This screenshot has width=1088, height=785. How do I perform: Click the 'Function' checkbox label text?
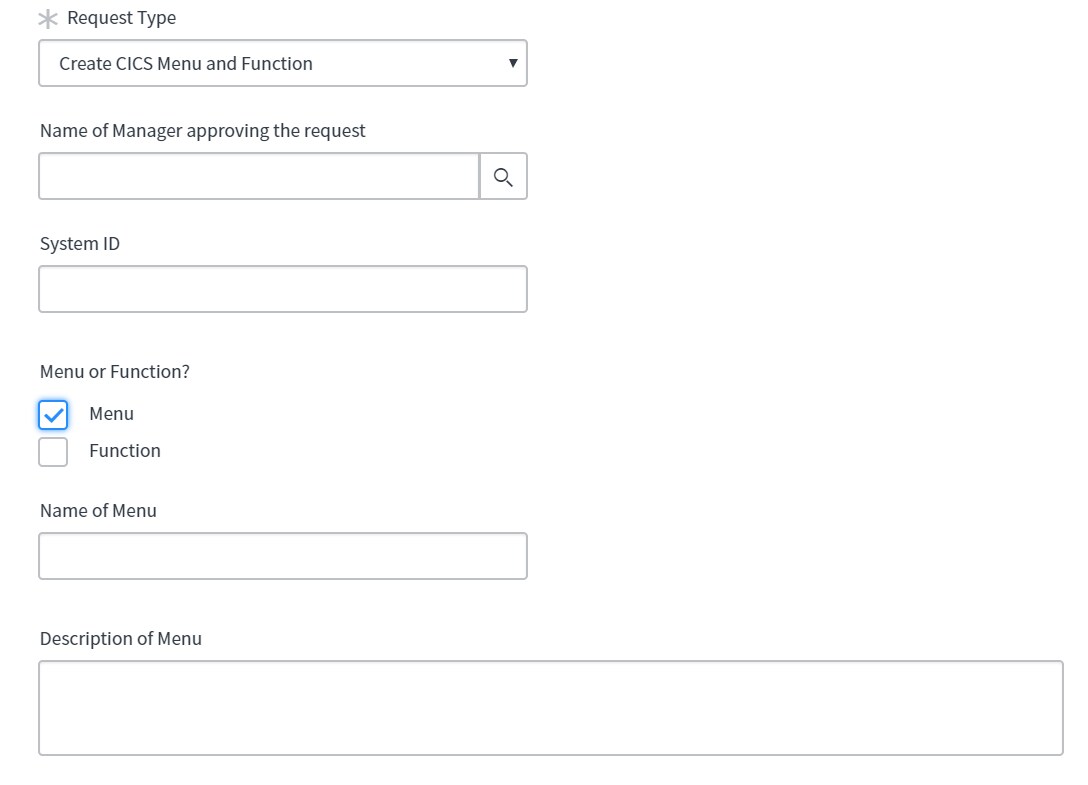(x=125, y=451)
